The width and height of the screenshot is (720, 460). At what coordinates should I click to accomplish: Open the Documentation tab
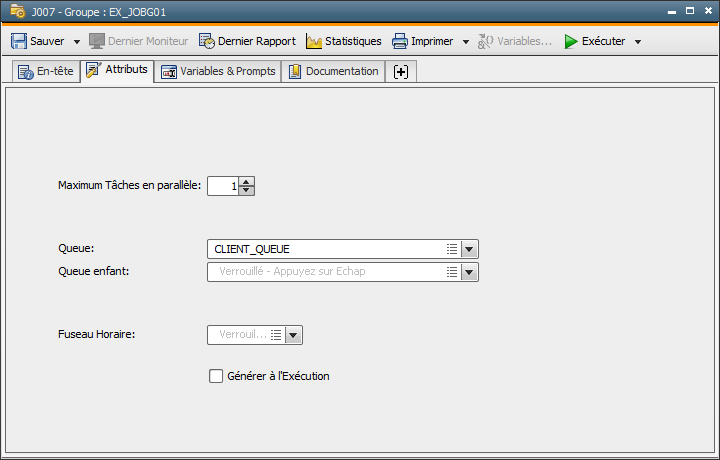click(333, 72)
